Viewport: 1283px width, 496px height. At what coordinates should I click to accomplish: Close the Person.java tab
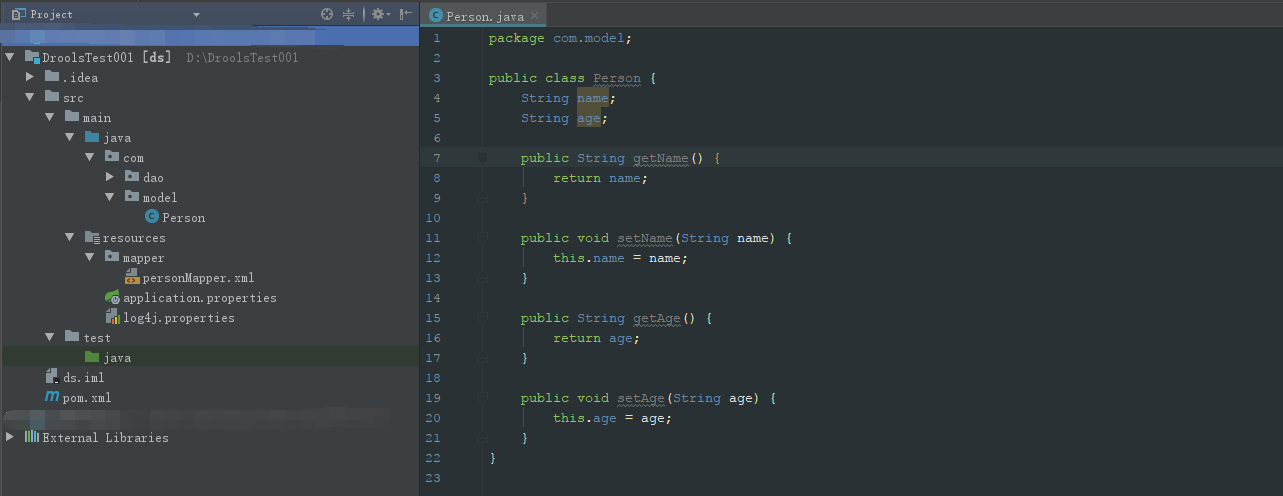(x=534, y=16)
